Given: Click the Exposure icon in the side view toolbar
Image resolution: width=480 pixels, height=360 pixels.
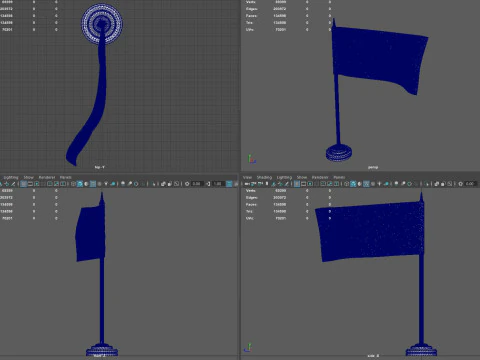Looking at the screenshot, I should [460, 184].
